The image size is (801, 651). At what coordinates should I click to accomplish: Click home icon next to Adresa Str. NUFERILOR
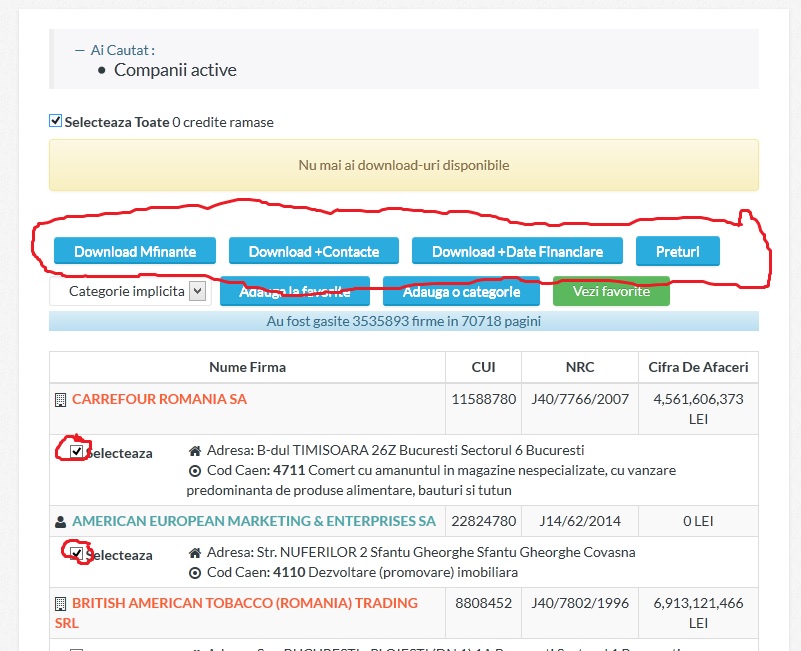[x=195, y=553]
